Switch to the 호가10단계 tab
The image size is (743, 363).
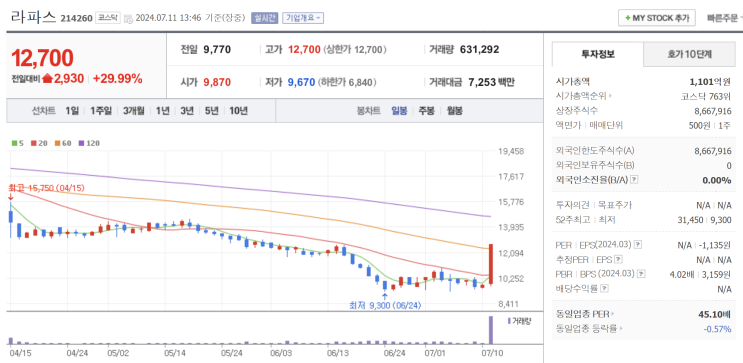[689, 54]
